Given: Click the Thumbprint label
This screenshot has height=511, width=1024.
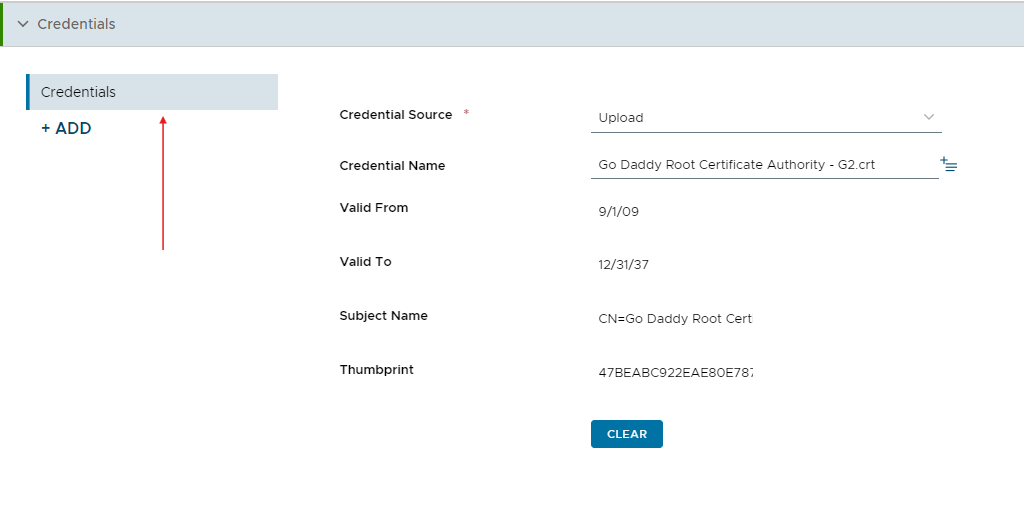Looking at the screenshot, I should pyautogui.click(x=376, y=370).
